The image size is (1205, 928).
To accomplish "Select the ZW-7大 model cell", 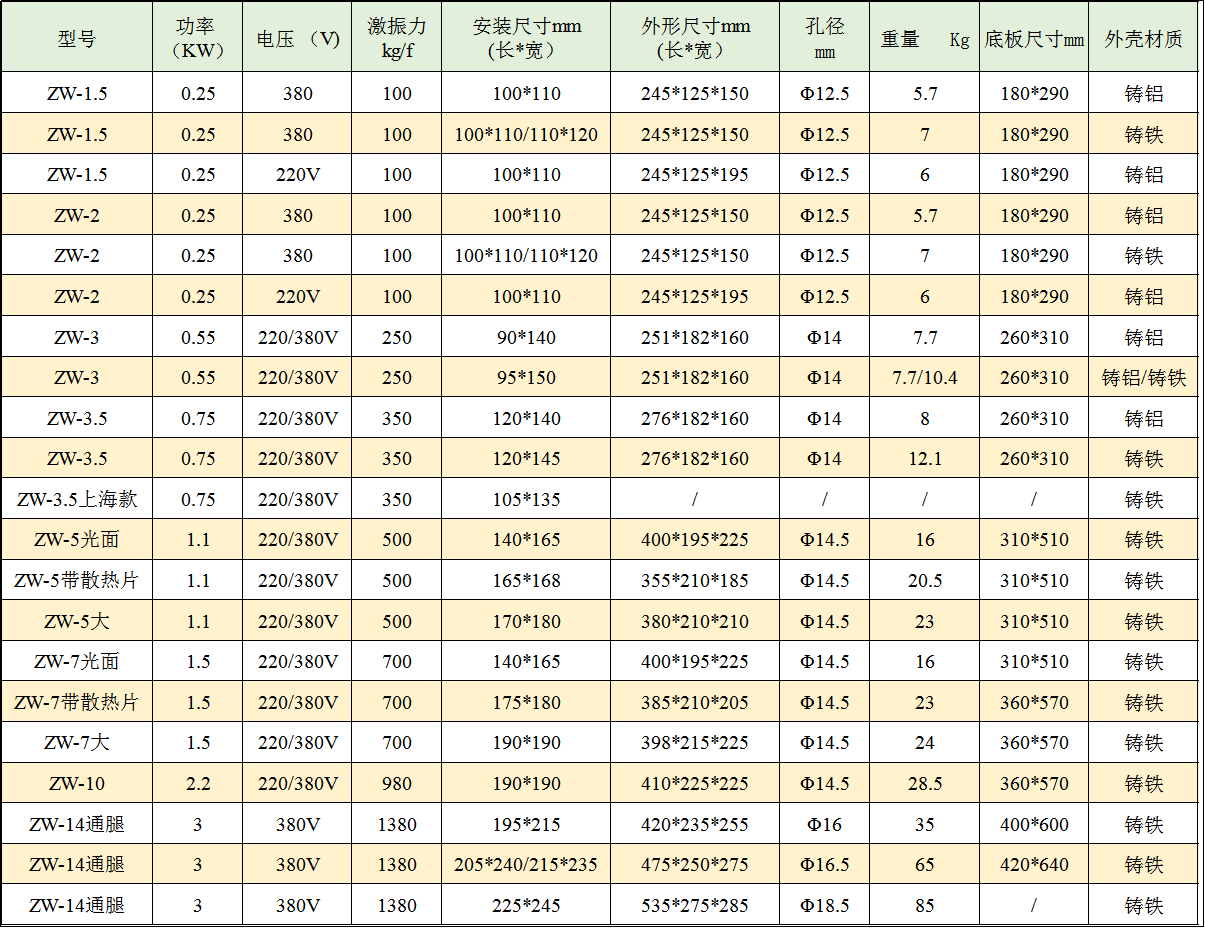I will (77, 742).
